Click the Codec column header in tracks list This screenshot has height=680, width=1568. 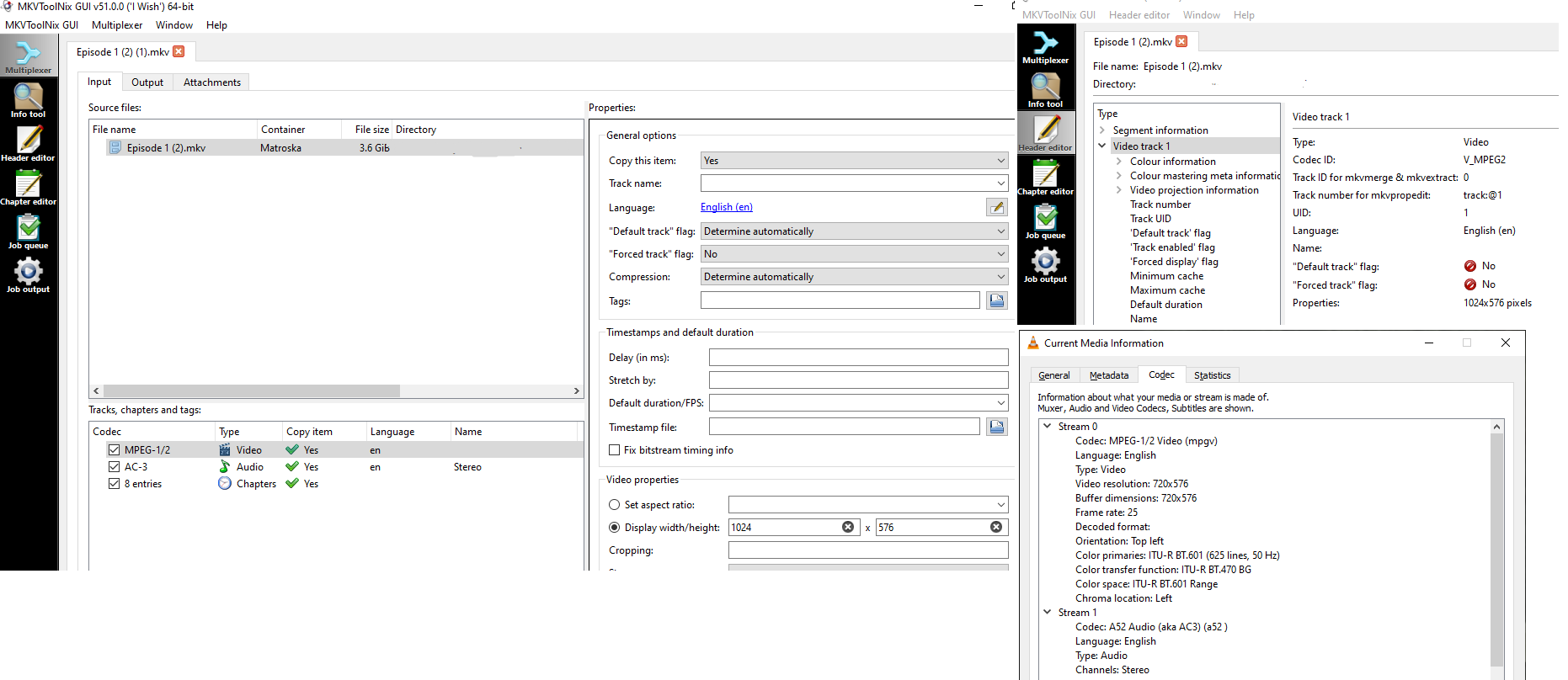click(152, 432)
